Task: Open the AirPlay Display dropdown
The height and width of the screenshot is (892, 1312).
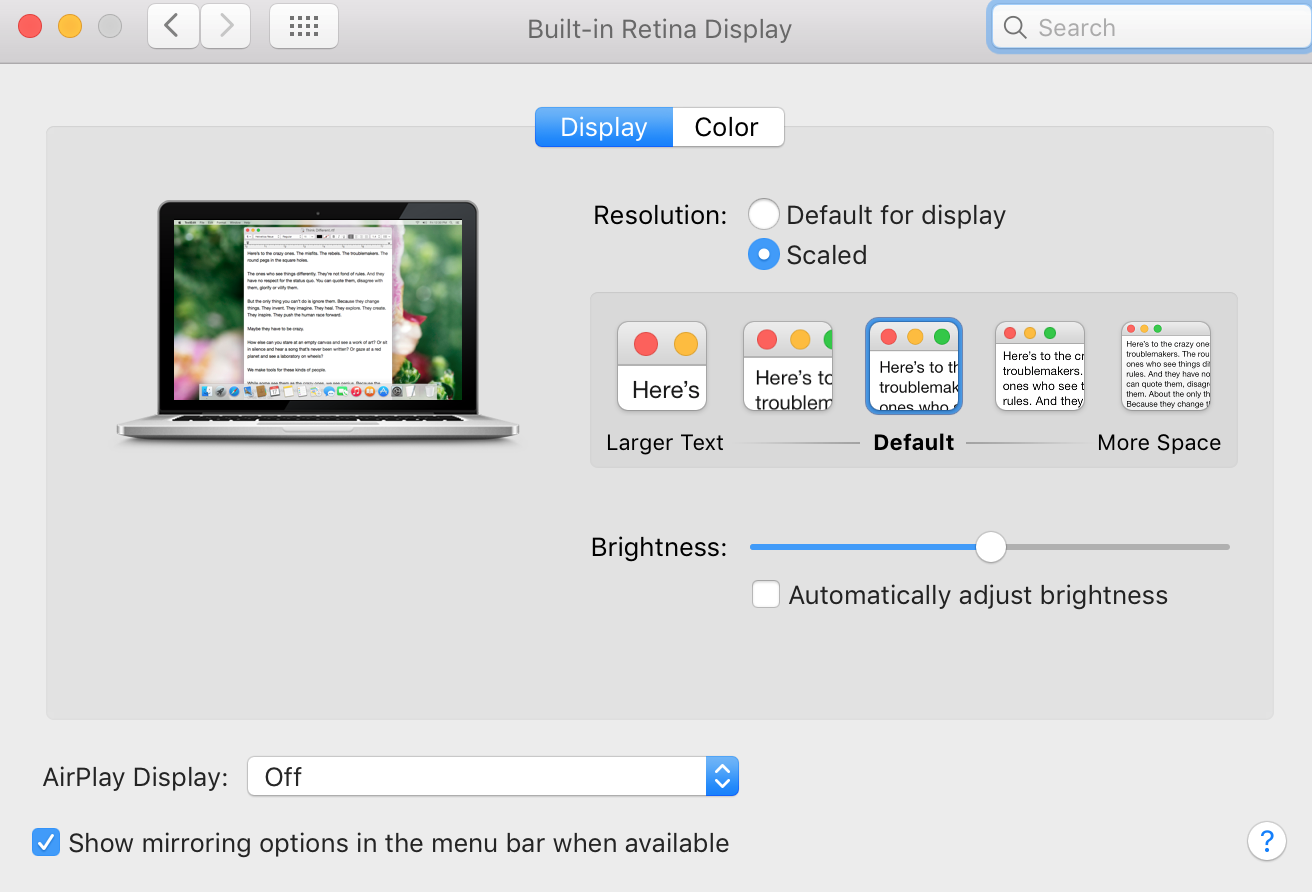Action: coord(493,776)
